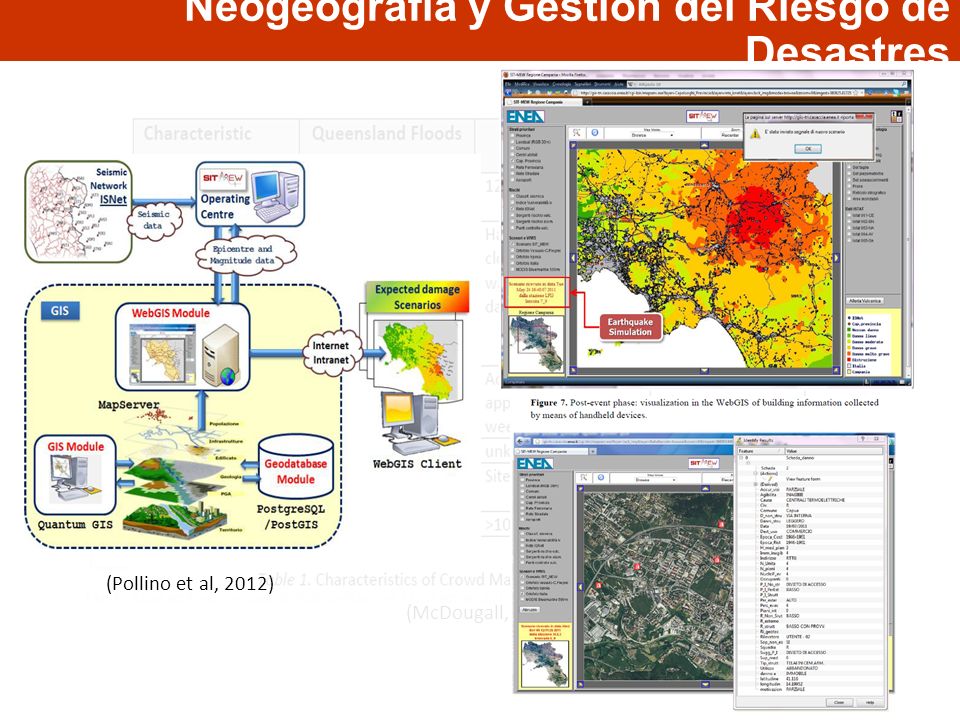Toggle Comuni layer checkbox in upper window
The image size is (960, 720).
coord(512,148)
